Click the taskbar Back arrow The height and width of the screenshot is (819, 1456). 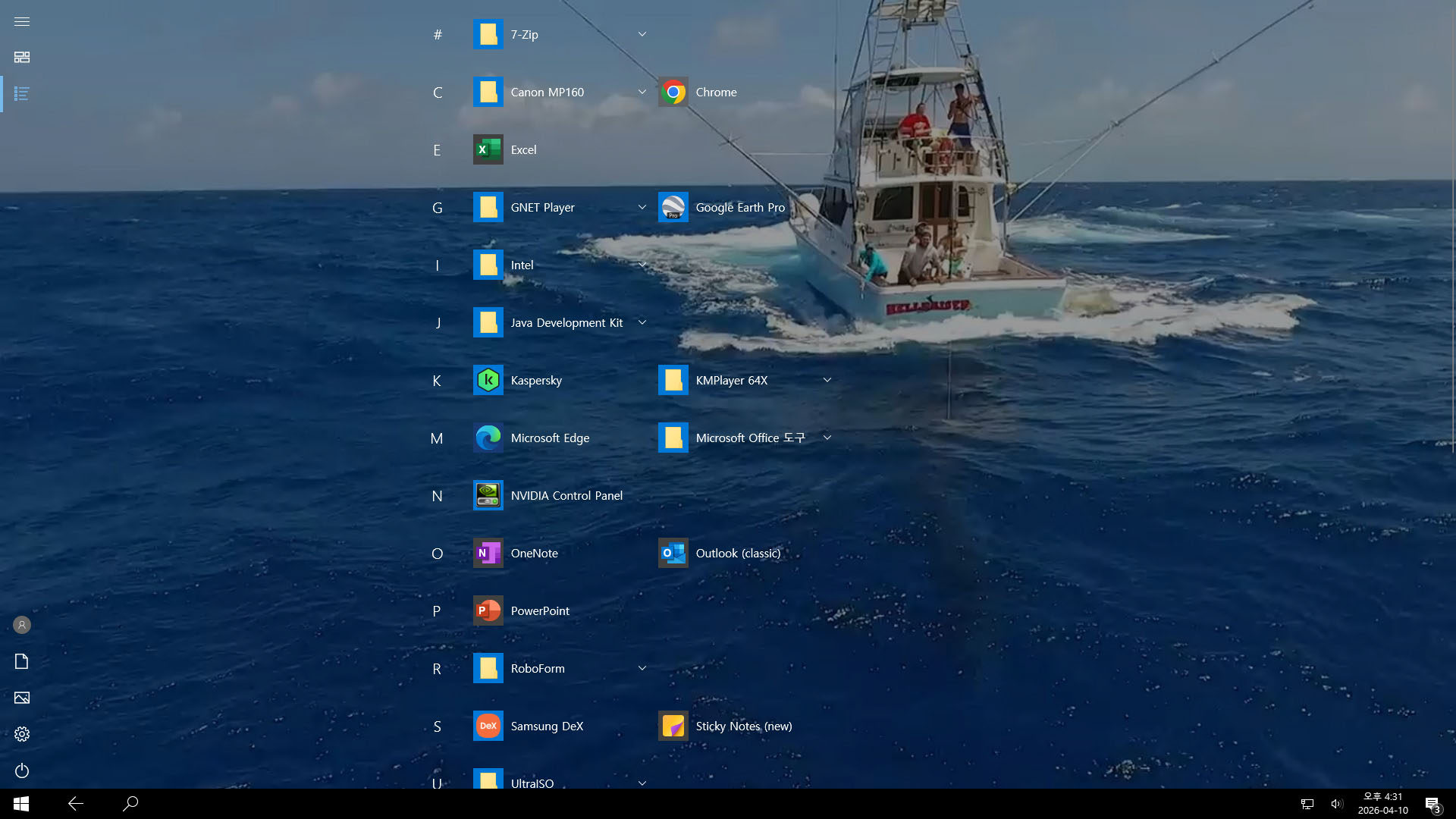point(76,804)
